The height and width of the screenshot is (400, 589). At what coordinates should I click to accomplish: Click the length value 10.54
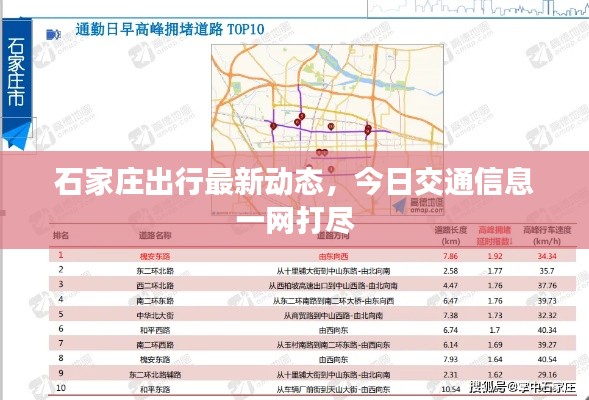450,389
